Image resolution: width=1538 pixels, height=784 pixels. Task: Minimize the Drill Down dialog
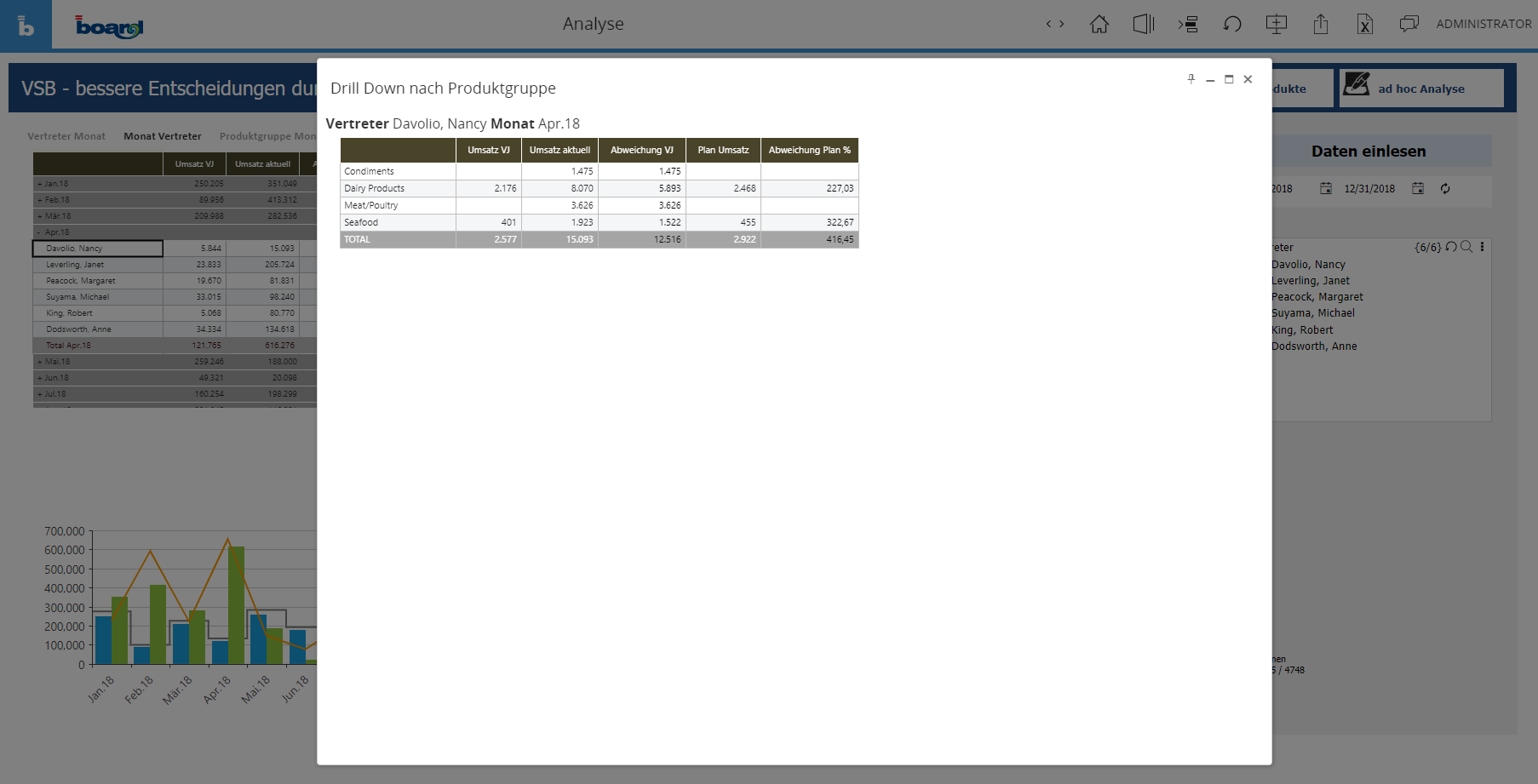point(1210,80)
